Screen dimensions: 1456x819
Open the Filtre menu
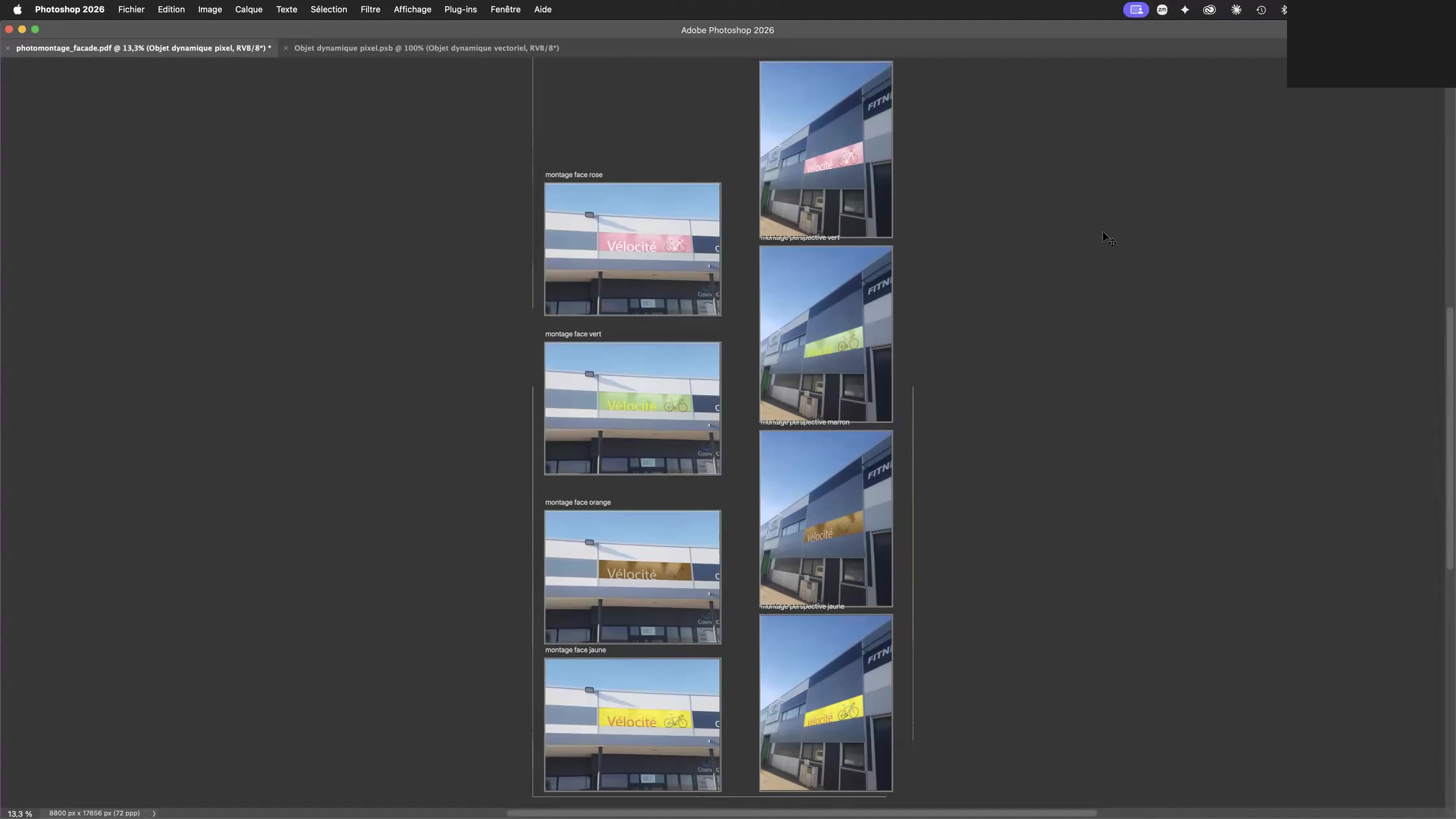[370, 10]
